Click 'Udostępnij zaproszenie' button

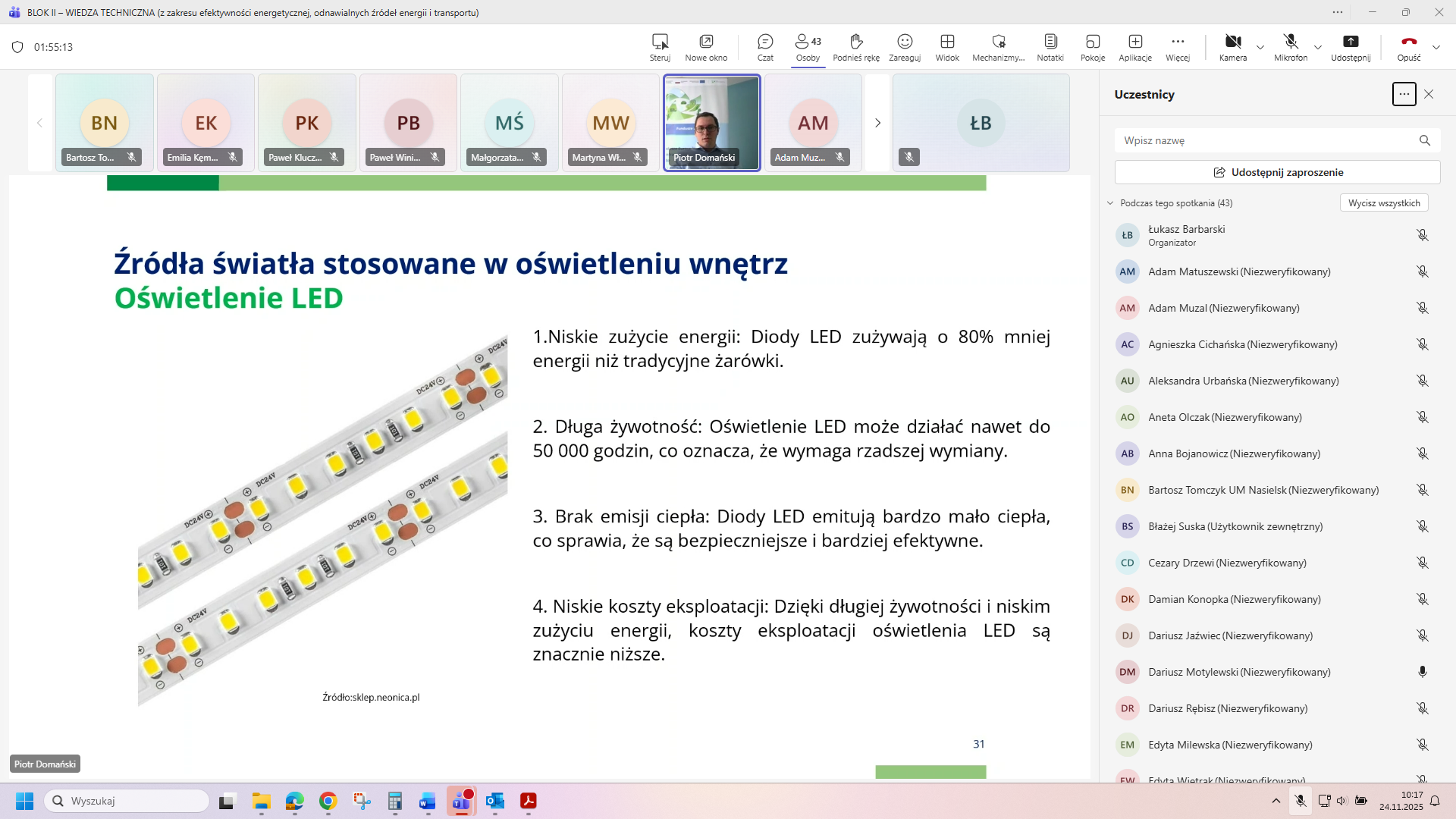pyautogui.click(x=1278, y=172)
